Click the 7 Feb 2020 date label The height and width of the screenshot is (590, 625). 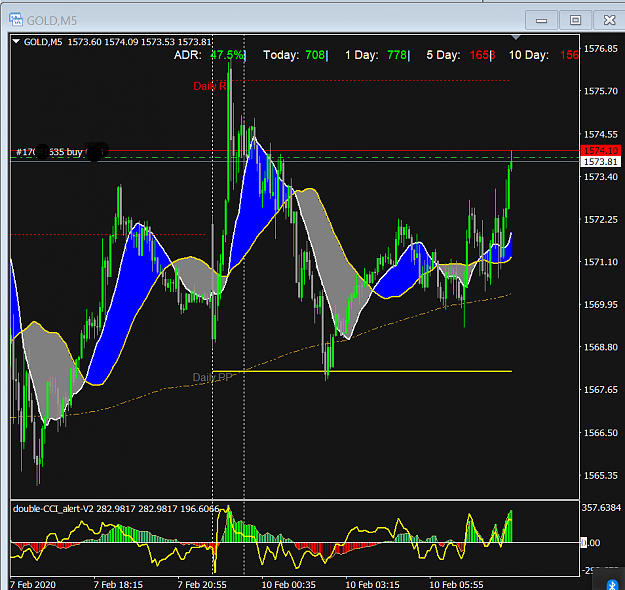tap(33, 584)
